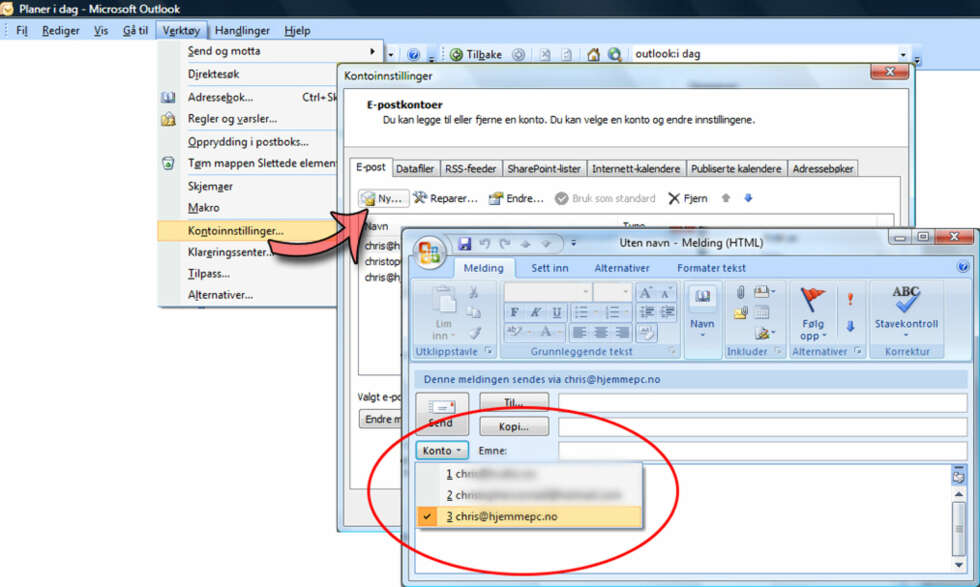Click the Home icon in Outlook web toolbar

593,54
